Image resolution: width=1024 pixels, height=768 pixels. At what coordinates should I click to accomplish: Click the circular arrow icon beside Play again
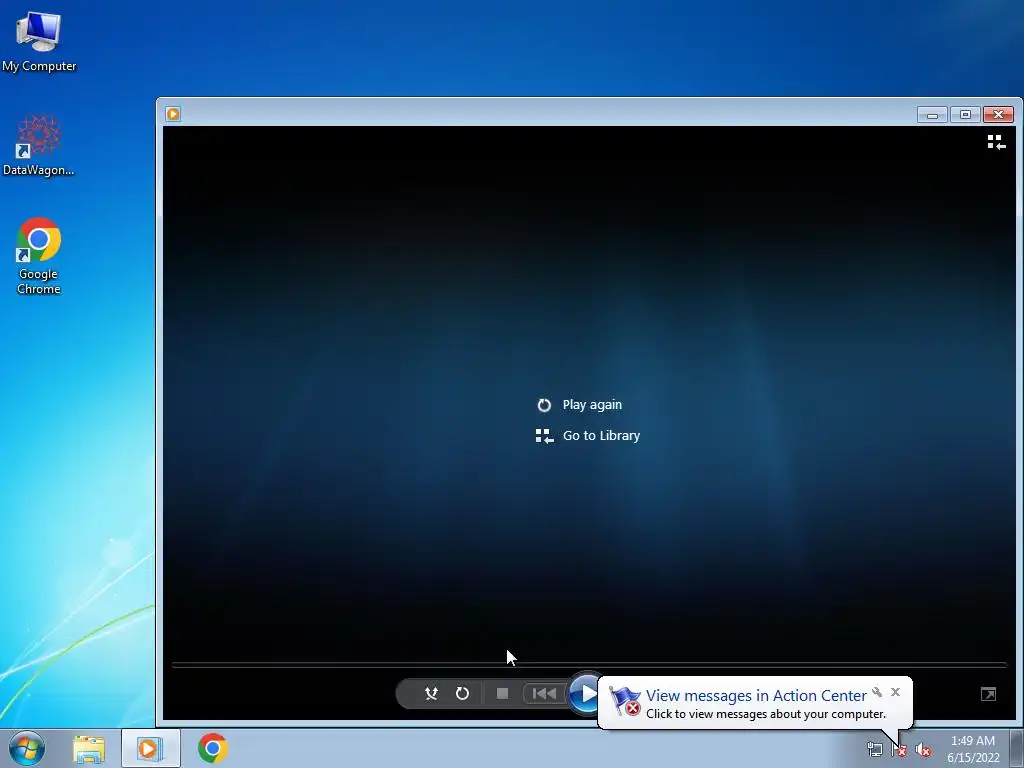tap(544, 406)
